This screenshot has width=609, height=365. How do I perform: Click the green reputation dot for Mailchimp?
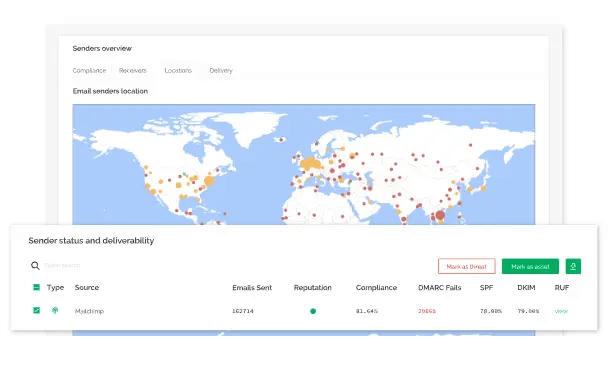tap(313, 311)
